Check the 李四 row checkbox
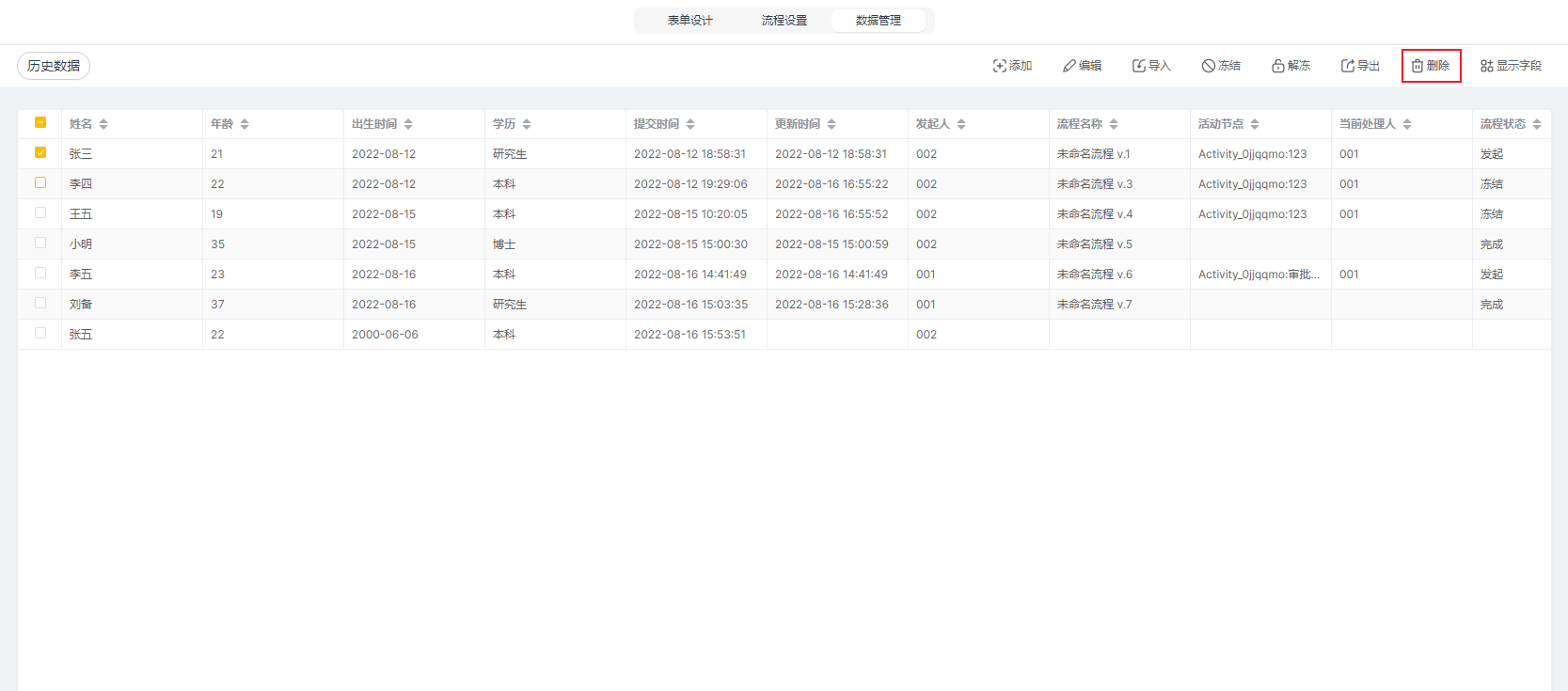Image resolution: width=1568 pixels, height=691 pixels. click(40, 182)
